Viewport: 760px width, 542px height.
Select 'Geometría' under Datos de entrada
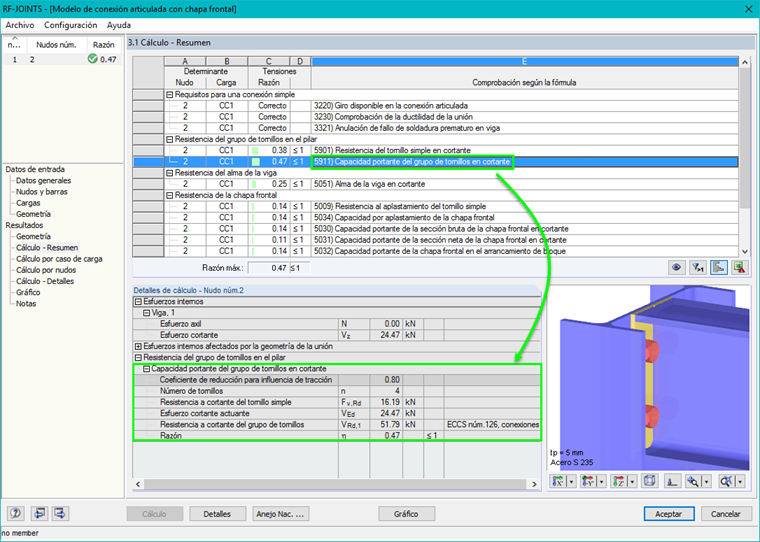click(33, 214)
